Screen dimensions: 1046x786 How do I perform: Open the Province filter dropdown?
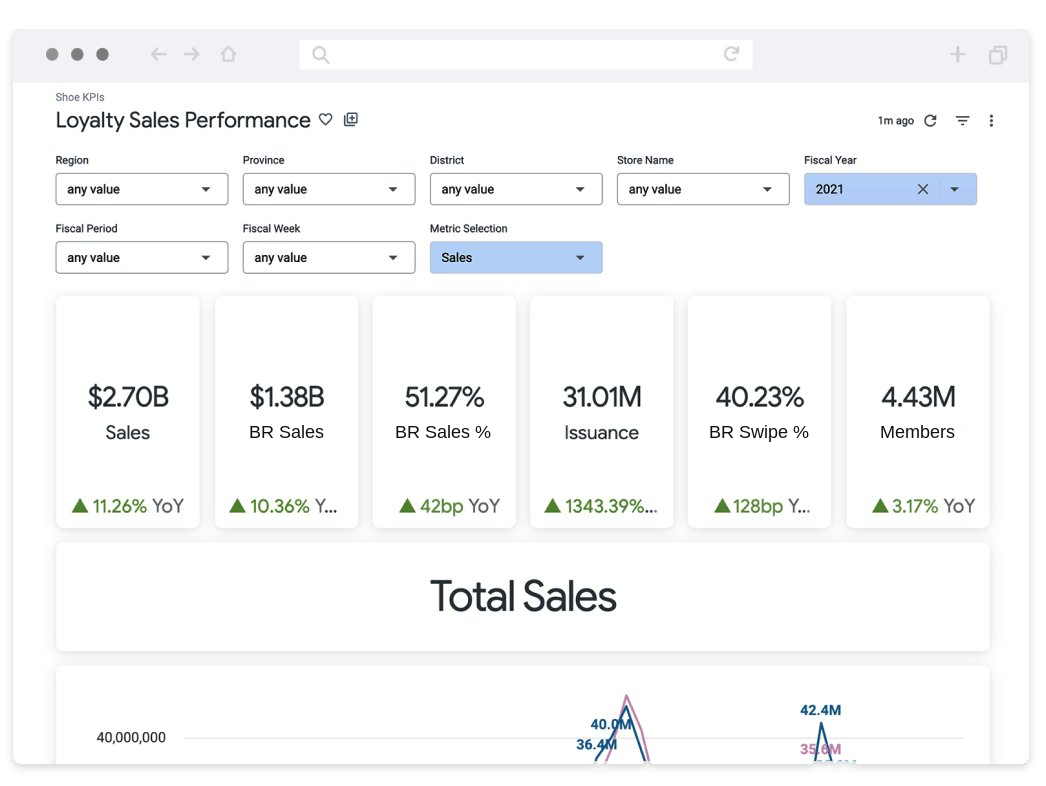[x=329, y=189]
